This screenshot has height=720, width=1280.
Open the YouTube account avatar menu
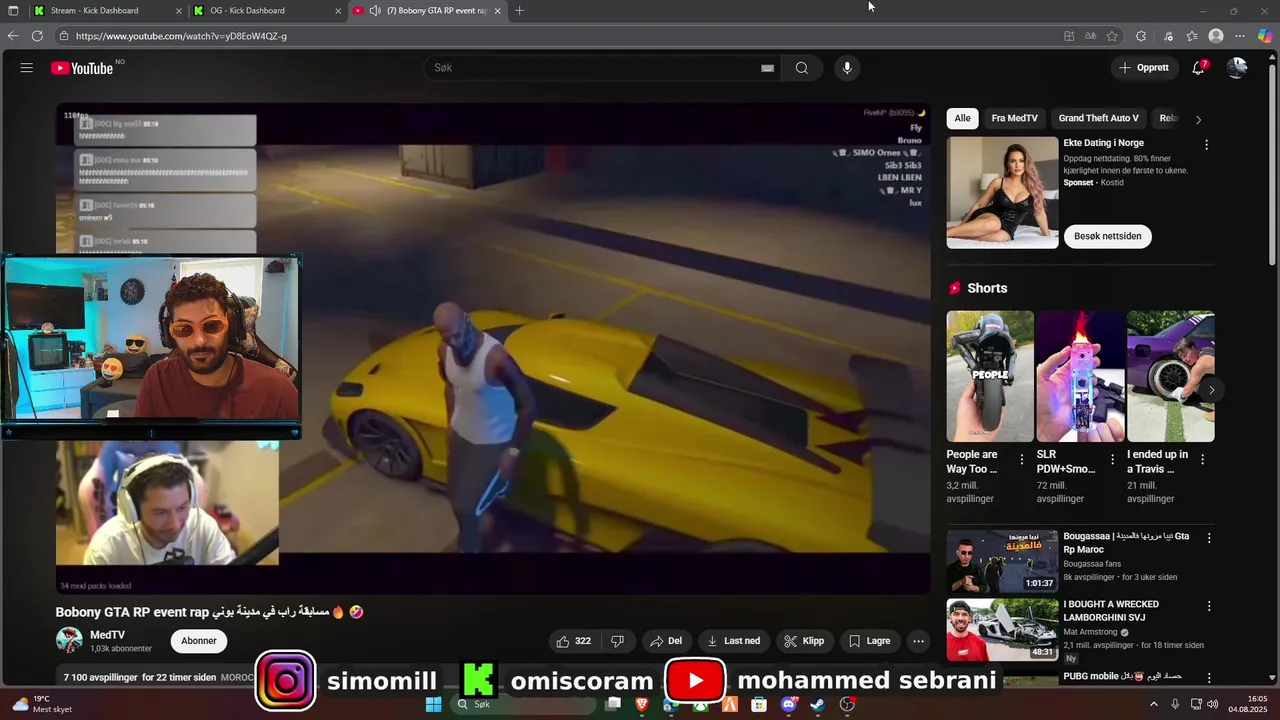tap(1237, 68)
